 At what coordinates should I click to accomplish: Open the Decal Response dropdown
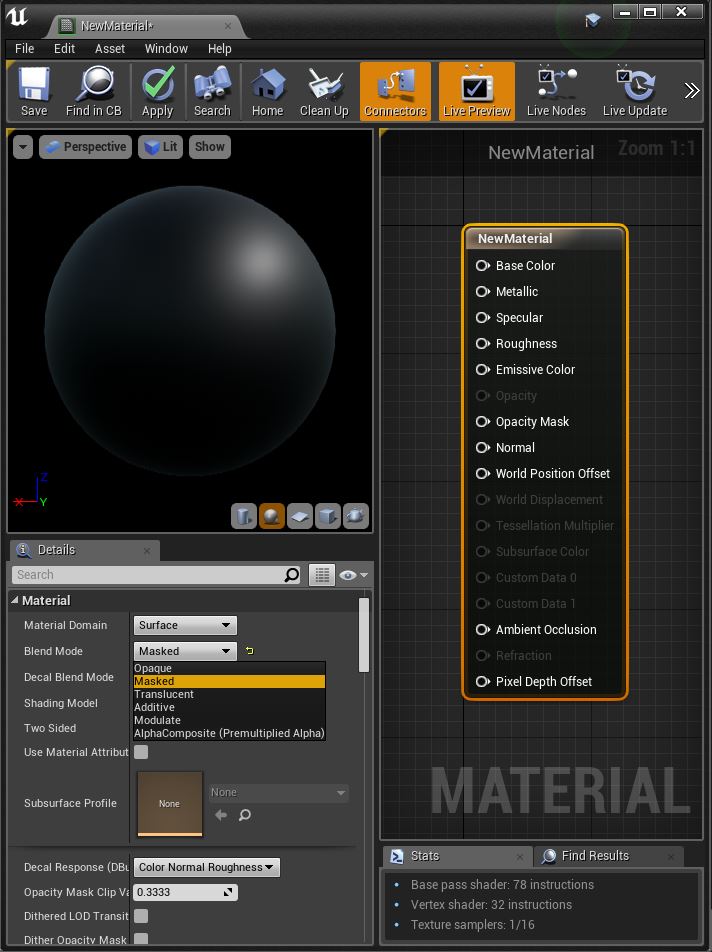[207, 867]
